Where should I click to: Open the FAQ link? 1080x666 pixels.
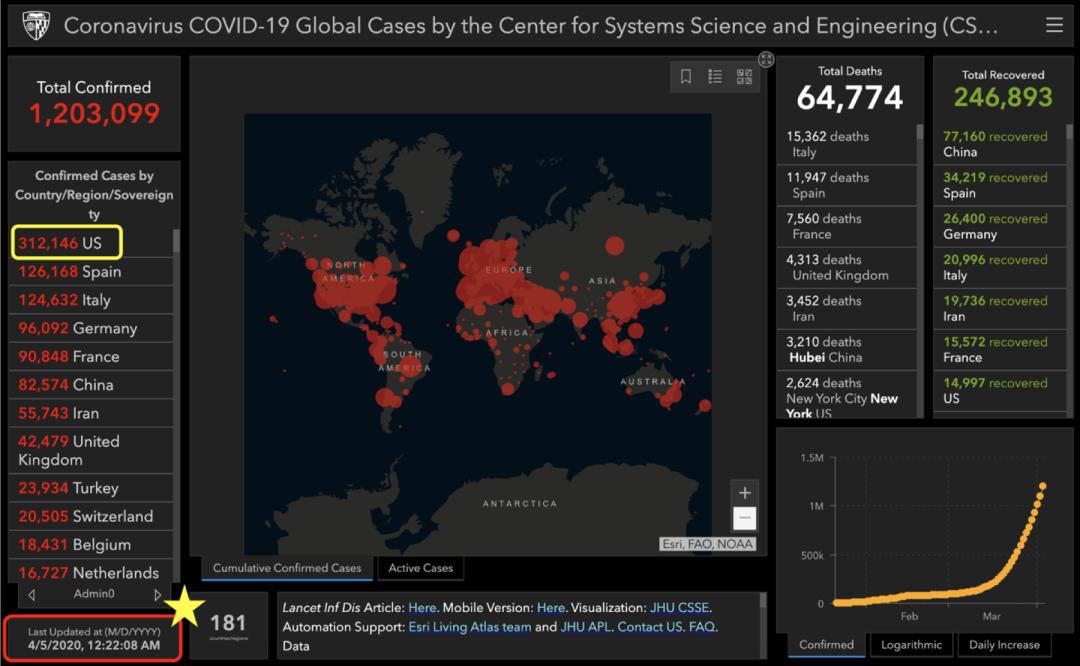pos(701,627)
